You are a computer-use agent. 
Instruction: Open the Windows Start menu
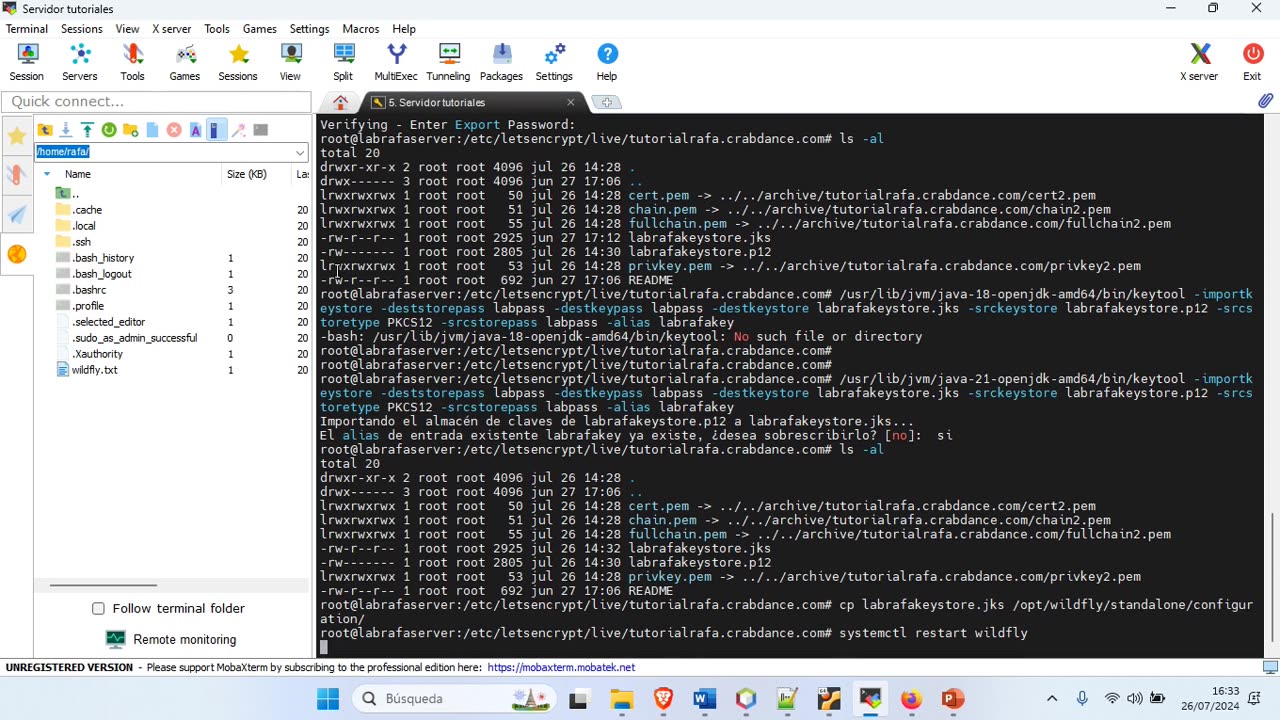[x=328, y=699]
